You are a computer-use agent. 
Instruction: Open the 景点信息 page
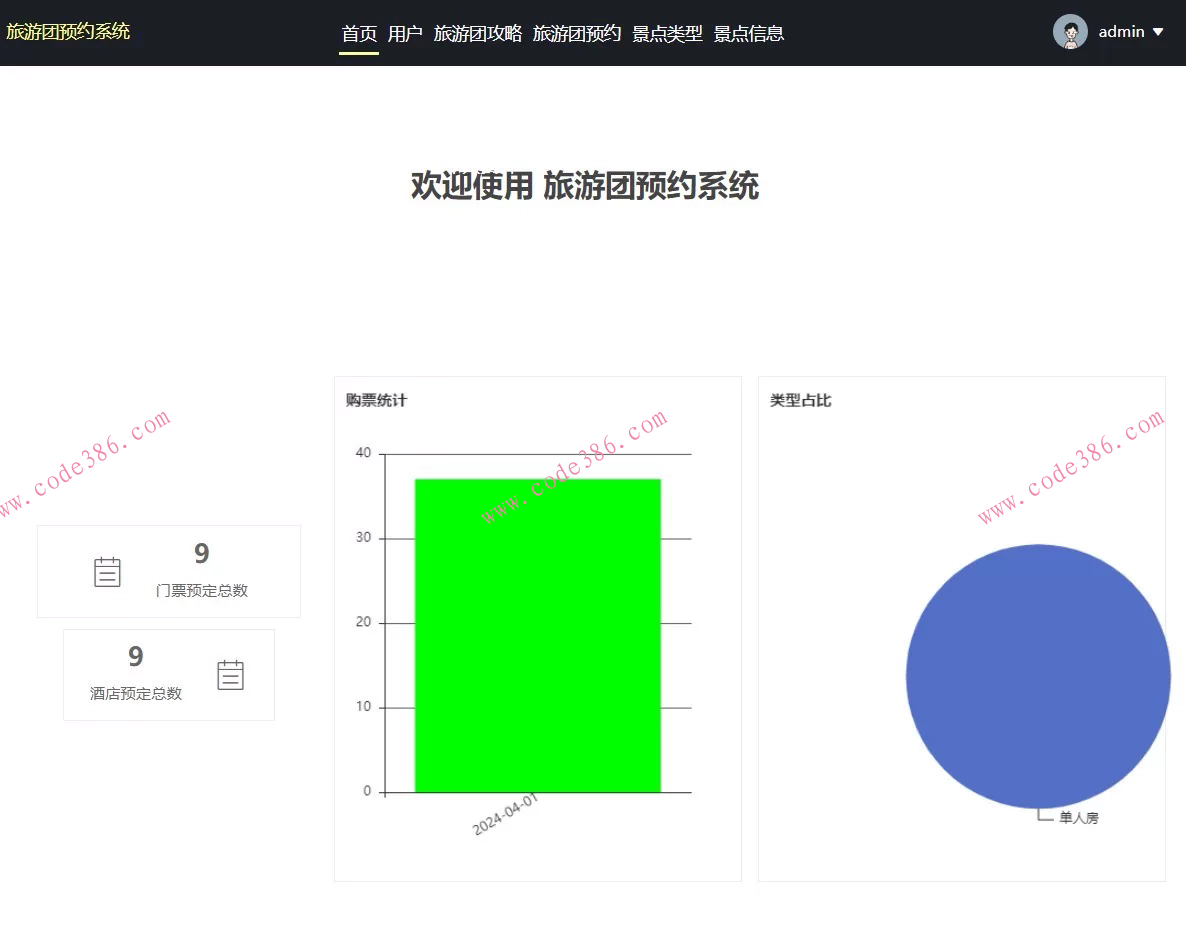click(x=749, y=32)
